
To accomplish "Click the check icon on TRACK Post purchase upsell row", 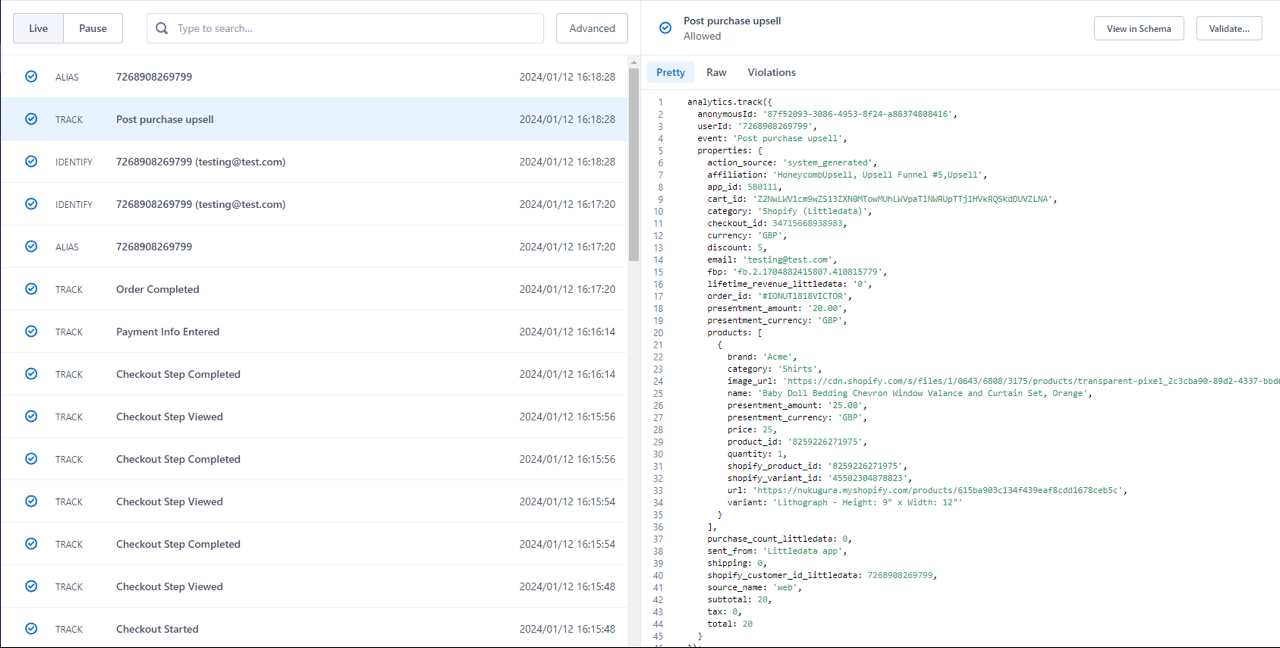I will (x=31, y=119).
